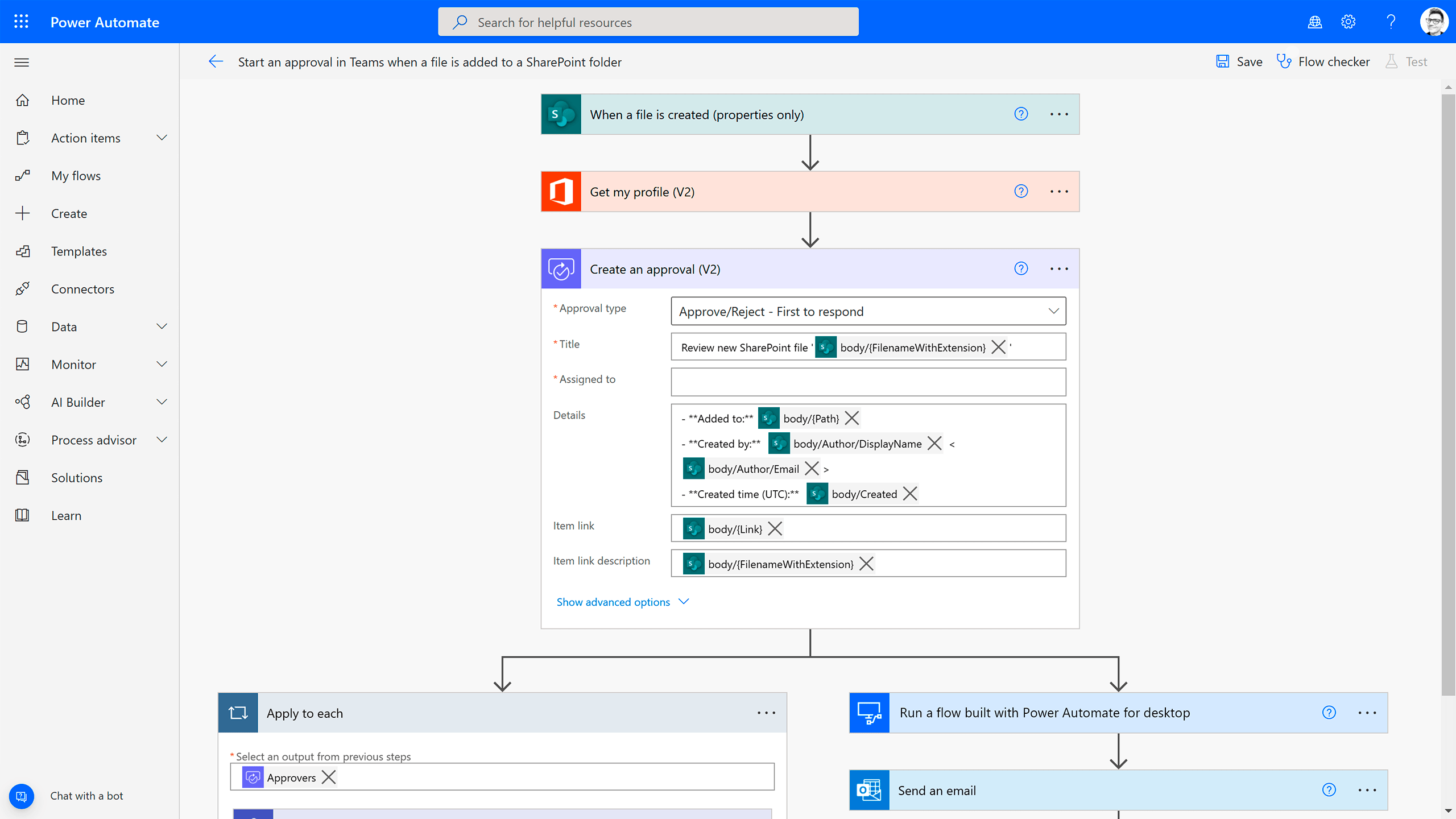Click the back navigation arrow icon
This screenshot has height=819, width=1456.
coord(215,61)
